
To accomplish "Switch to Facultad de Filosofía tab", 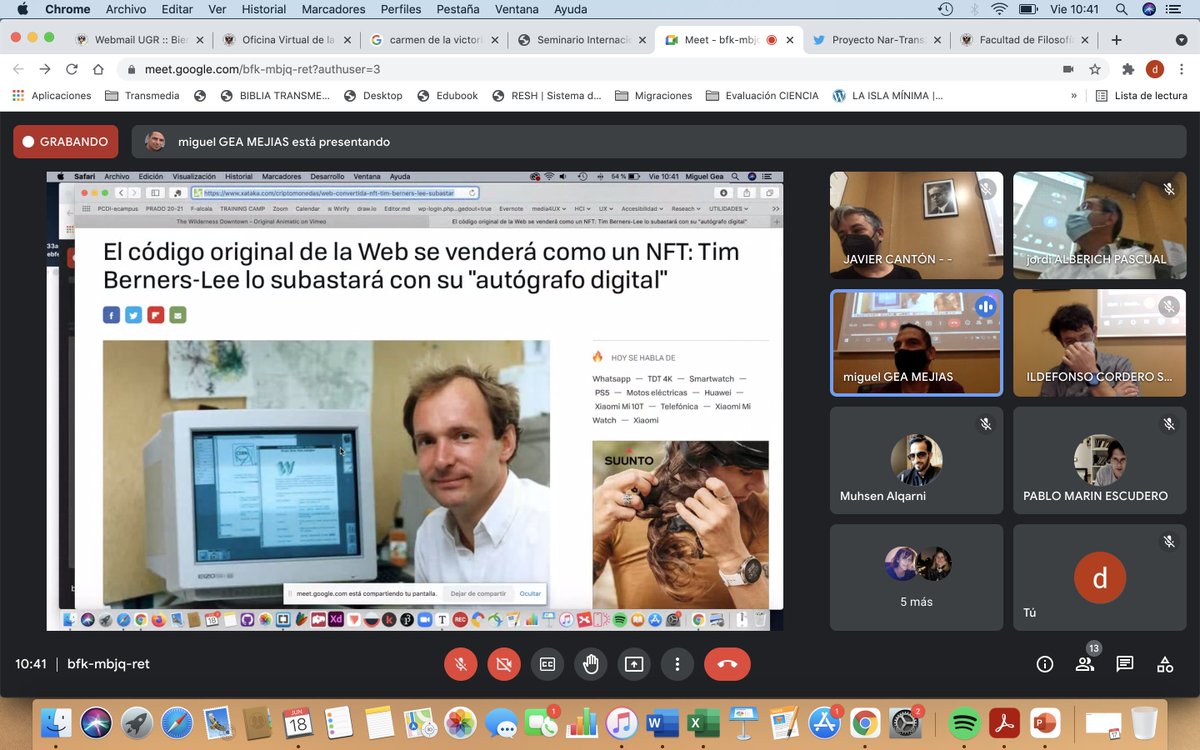I will (x=1024, y=40).
